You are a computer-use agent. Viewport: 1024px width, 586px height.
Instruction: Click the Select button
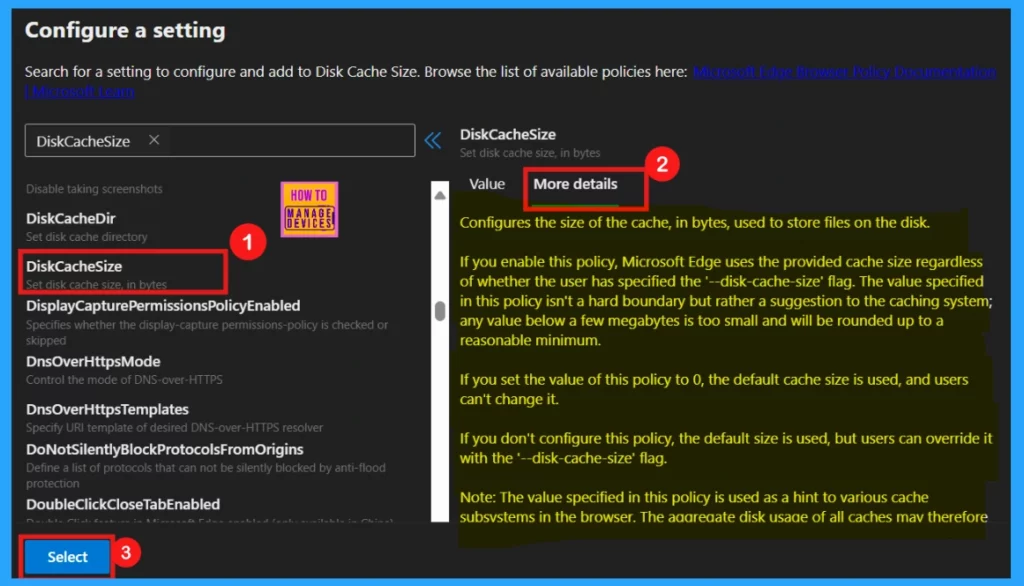point(67,557)
